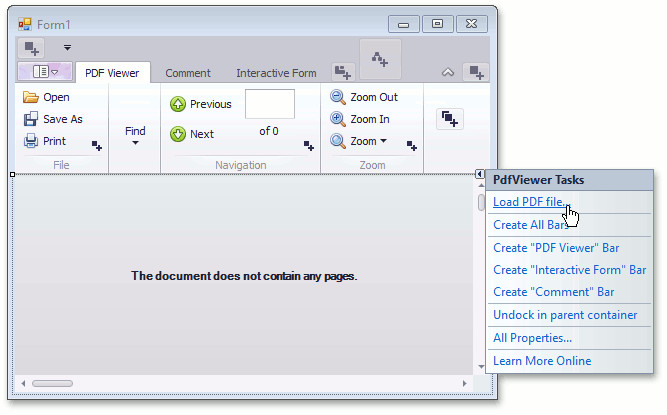The height and width of the screenshot is (415, 667).
Task: Maximize the Form1 window
Action: [x=437, y=24]
